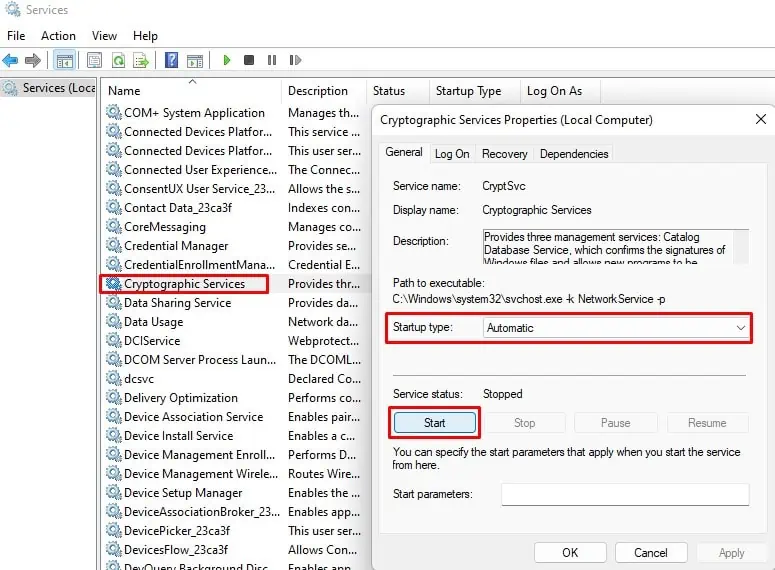The height and width of the screenshot is (570, 775).
Task: Switch to the Dependencies tab
Action: pyautogui.click(x=574, y=154)
